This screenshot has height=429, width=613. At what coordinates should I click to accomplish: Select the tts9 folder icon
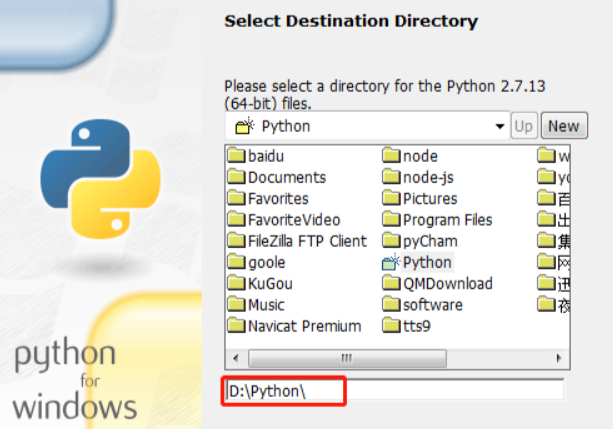coord(391,325)
